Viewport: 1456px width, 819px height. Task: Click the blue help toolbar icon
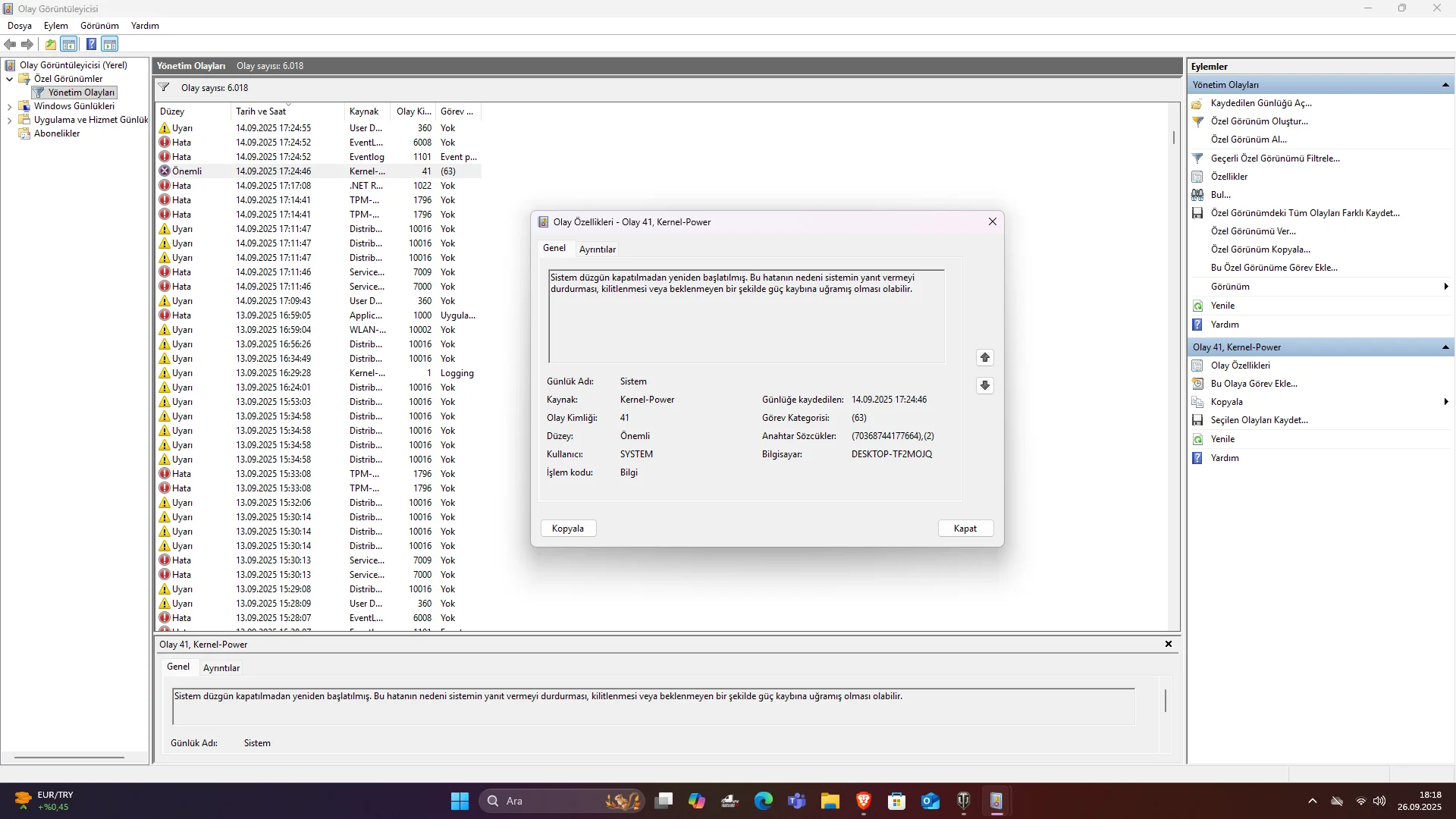91,44
